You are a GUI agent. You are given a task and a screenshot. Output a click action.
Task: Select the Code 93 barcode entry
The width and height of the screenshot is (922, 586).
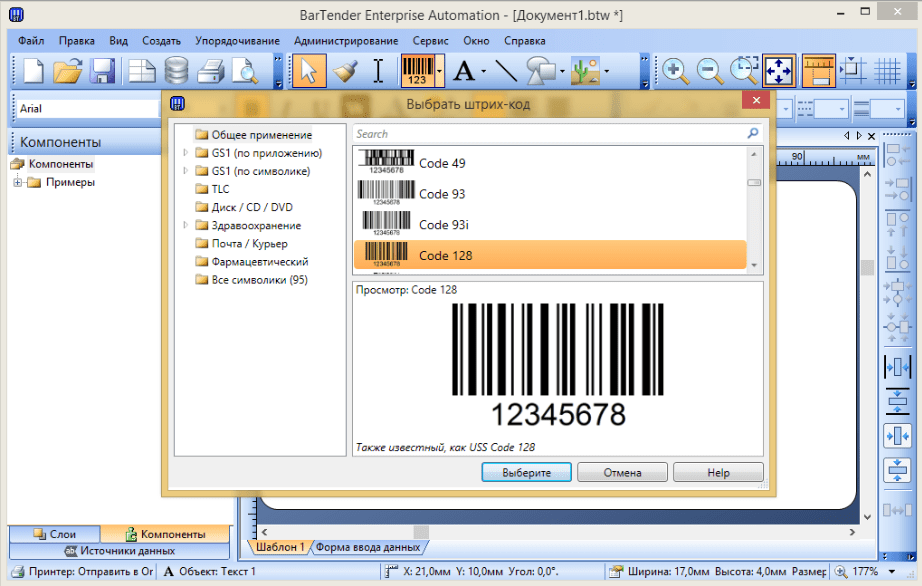click(x=442, y=194)
